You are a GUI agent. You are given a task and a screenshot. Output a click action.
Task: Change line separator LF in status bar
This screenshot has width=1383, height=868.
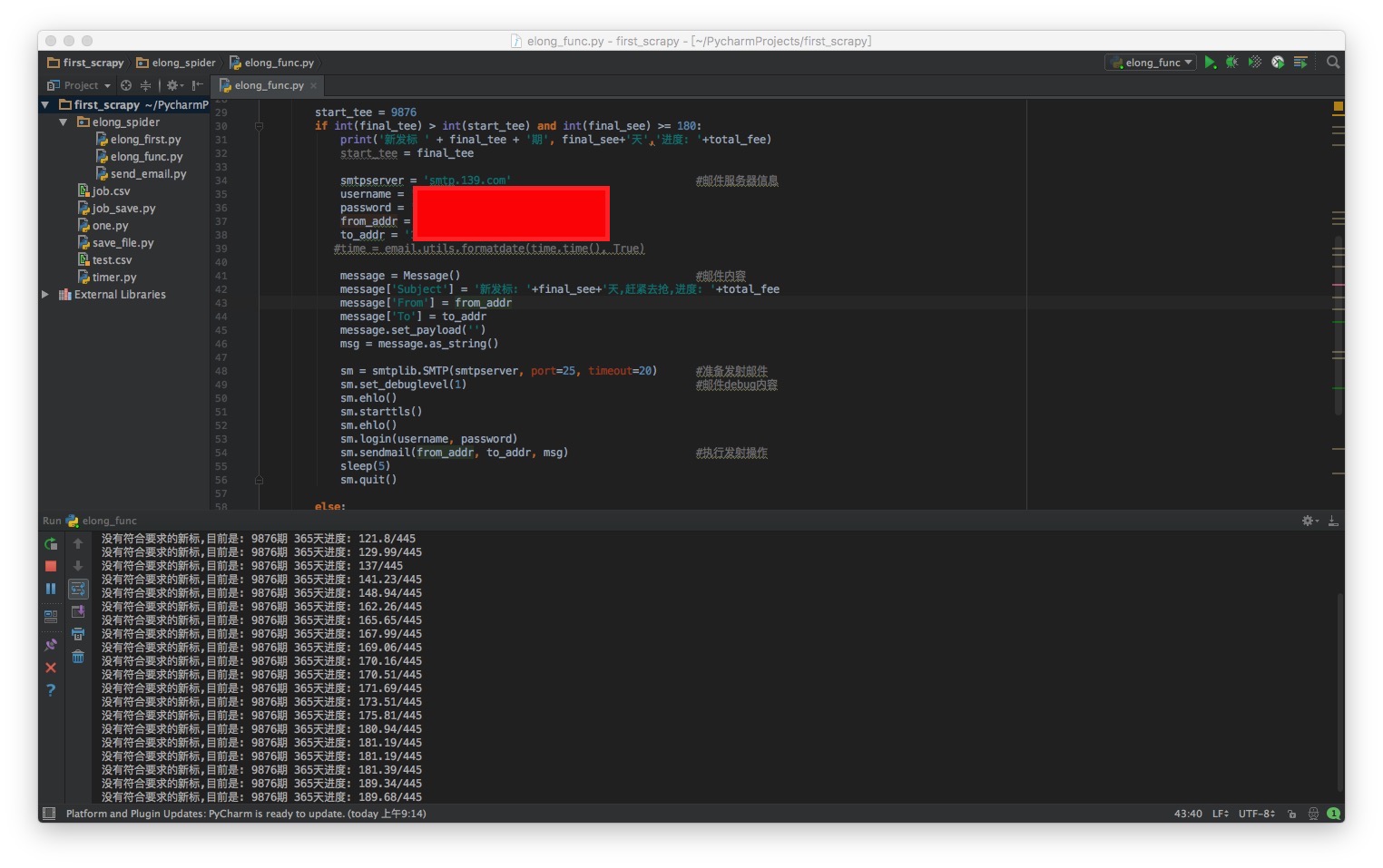click(1221, 814)
